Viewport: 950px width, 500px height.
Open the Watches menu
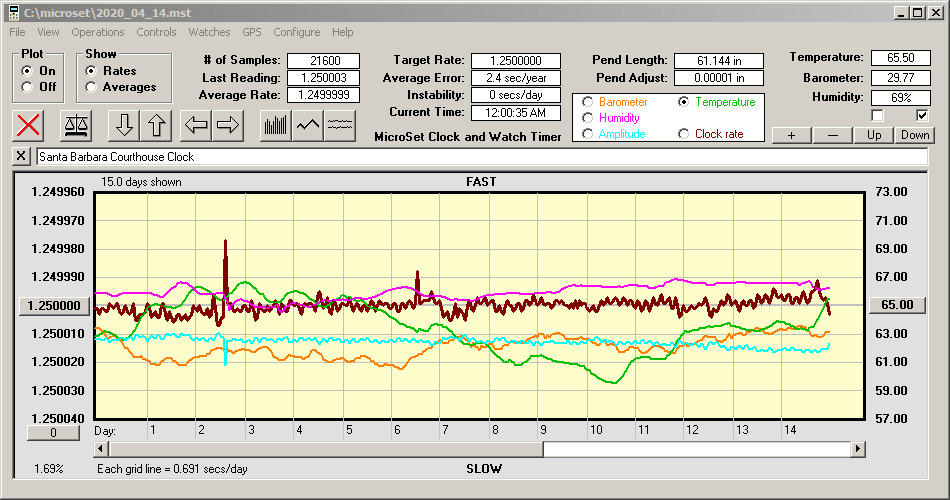[x=209, y=32]
